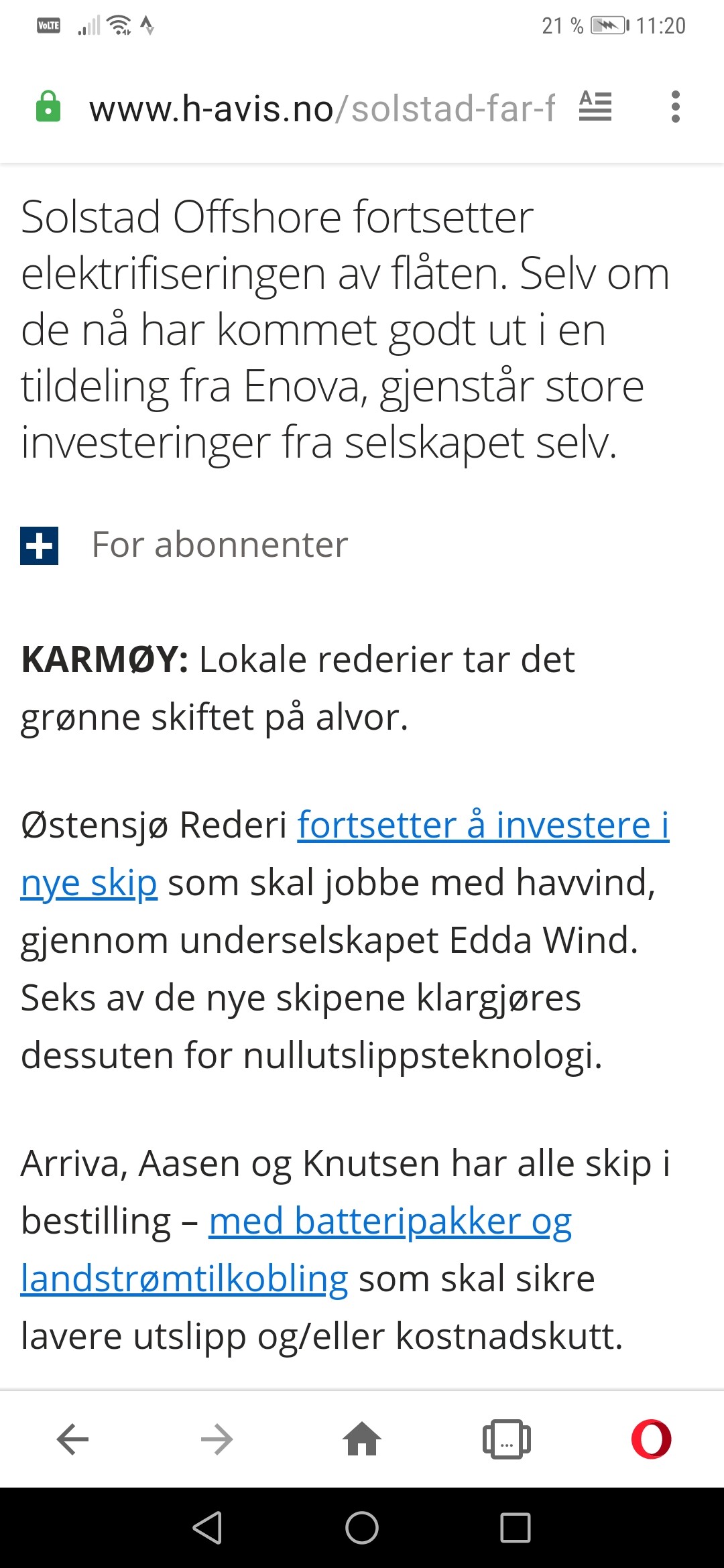Open the 'nye skip' link text

tap(89, 884)
